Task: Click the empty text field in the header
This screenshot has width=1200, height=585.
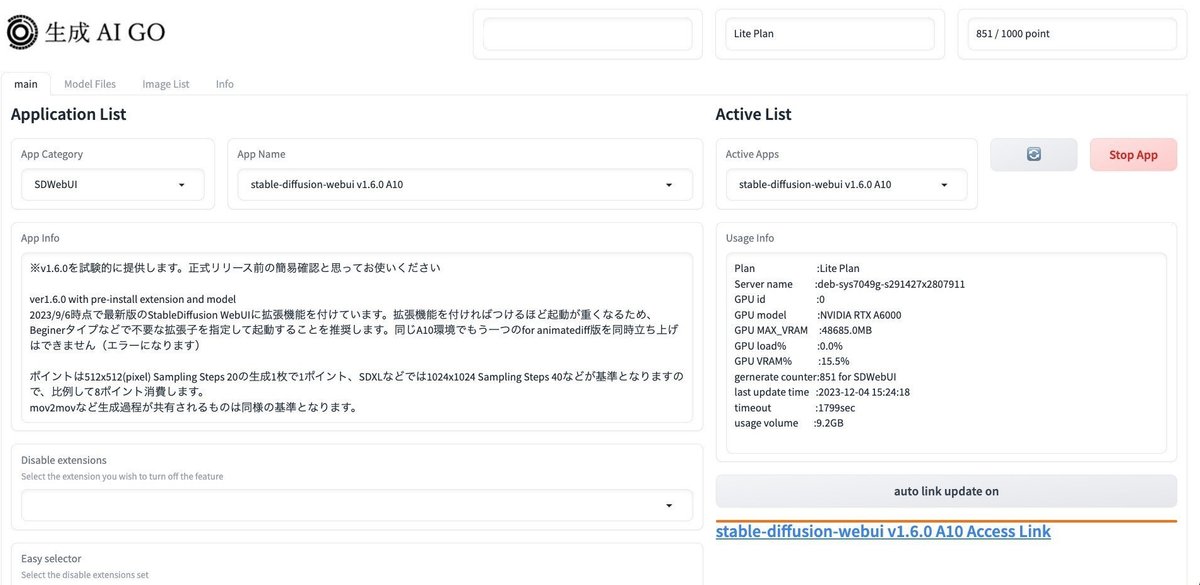Action: coord(587,34)
